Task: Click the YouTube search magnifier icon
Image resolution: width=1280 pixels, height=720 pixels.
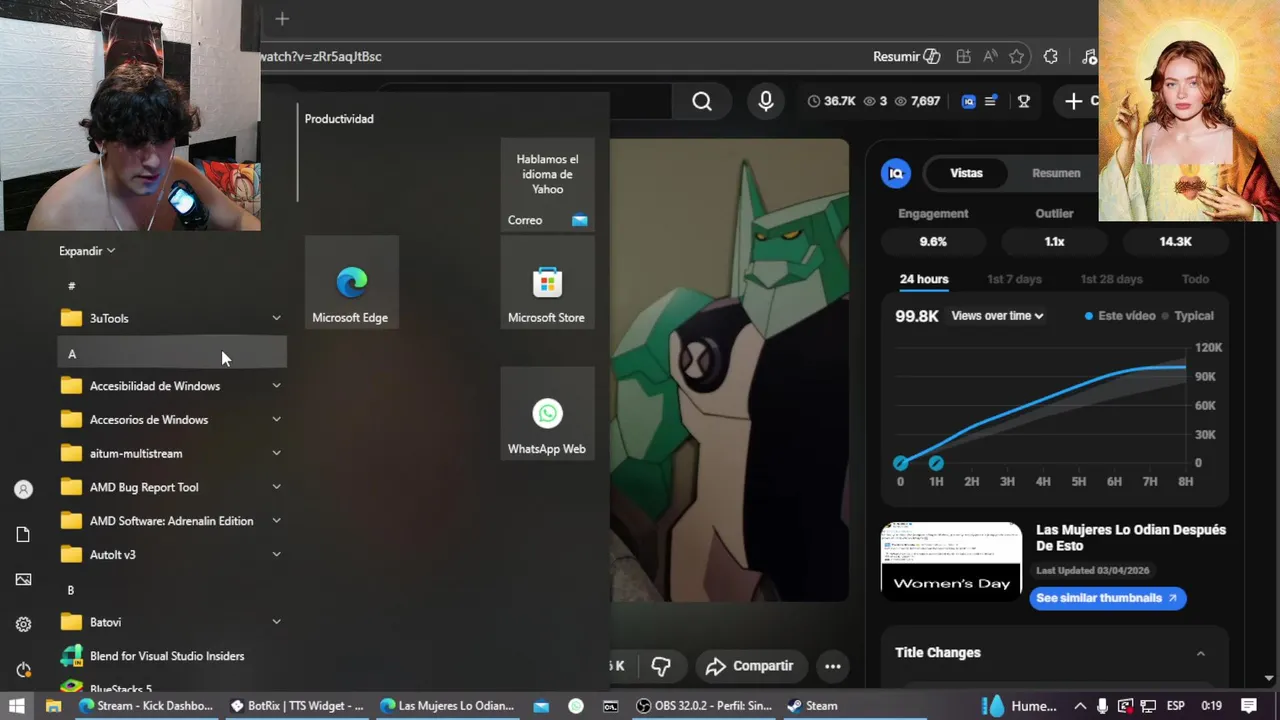Action: pos(702,101)
